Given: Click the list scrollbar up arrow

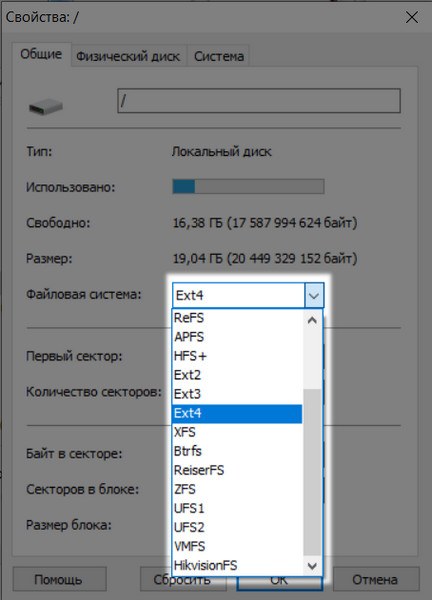Looking at the screenshot, I should pyautogui.click(x=312, y=320).
